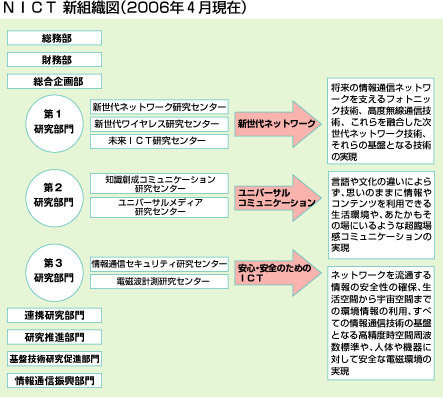The width and height of the screenshot is (443, 401).
Task: Select the 第1研究部門 circle
Action: pos(54,124)
